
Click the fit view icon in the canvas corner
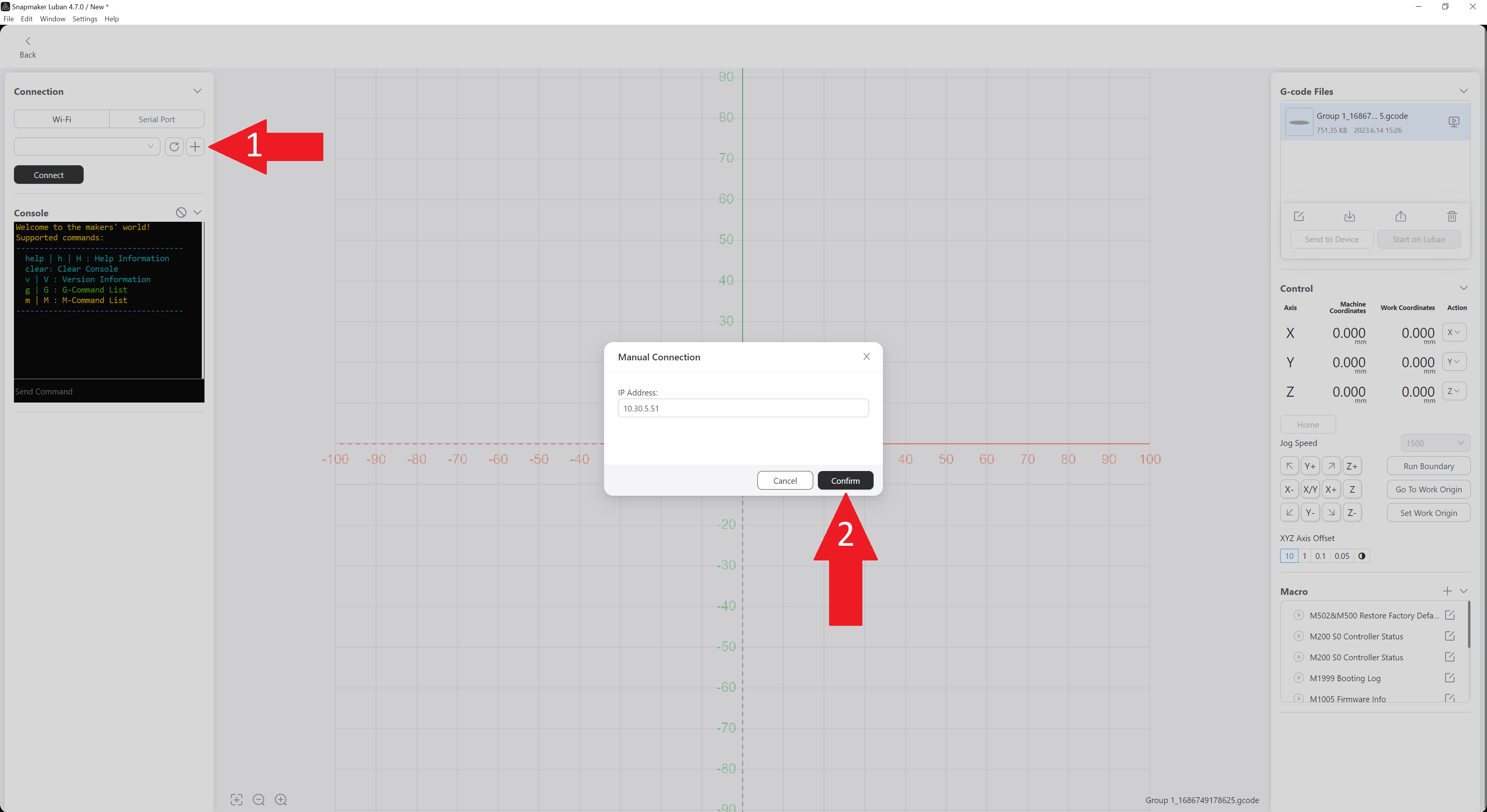click(x=237, y=799)
